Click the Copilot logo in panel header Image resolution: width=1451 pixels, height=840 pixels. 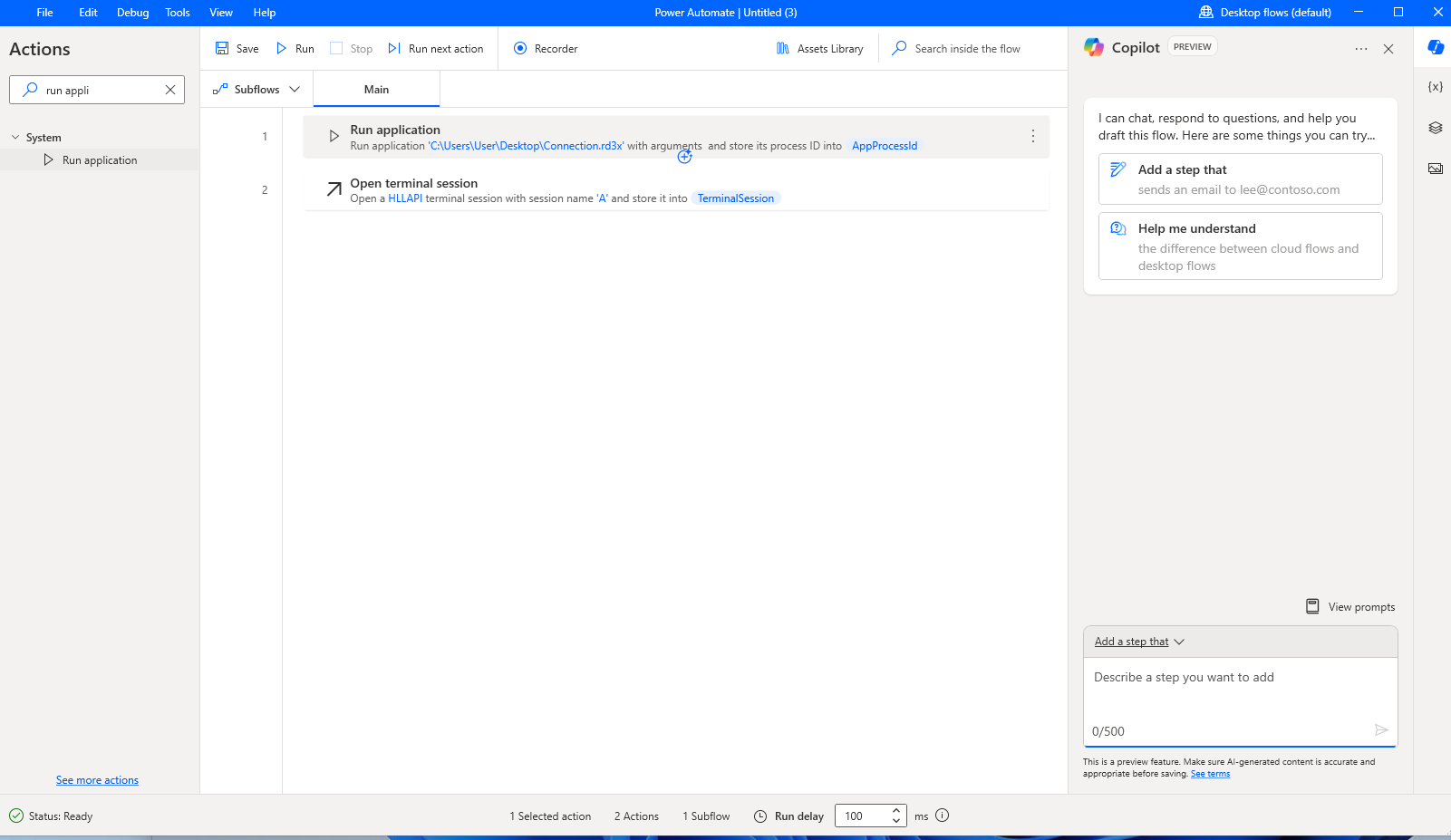tap(1094, 47)
